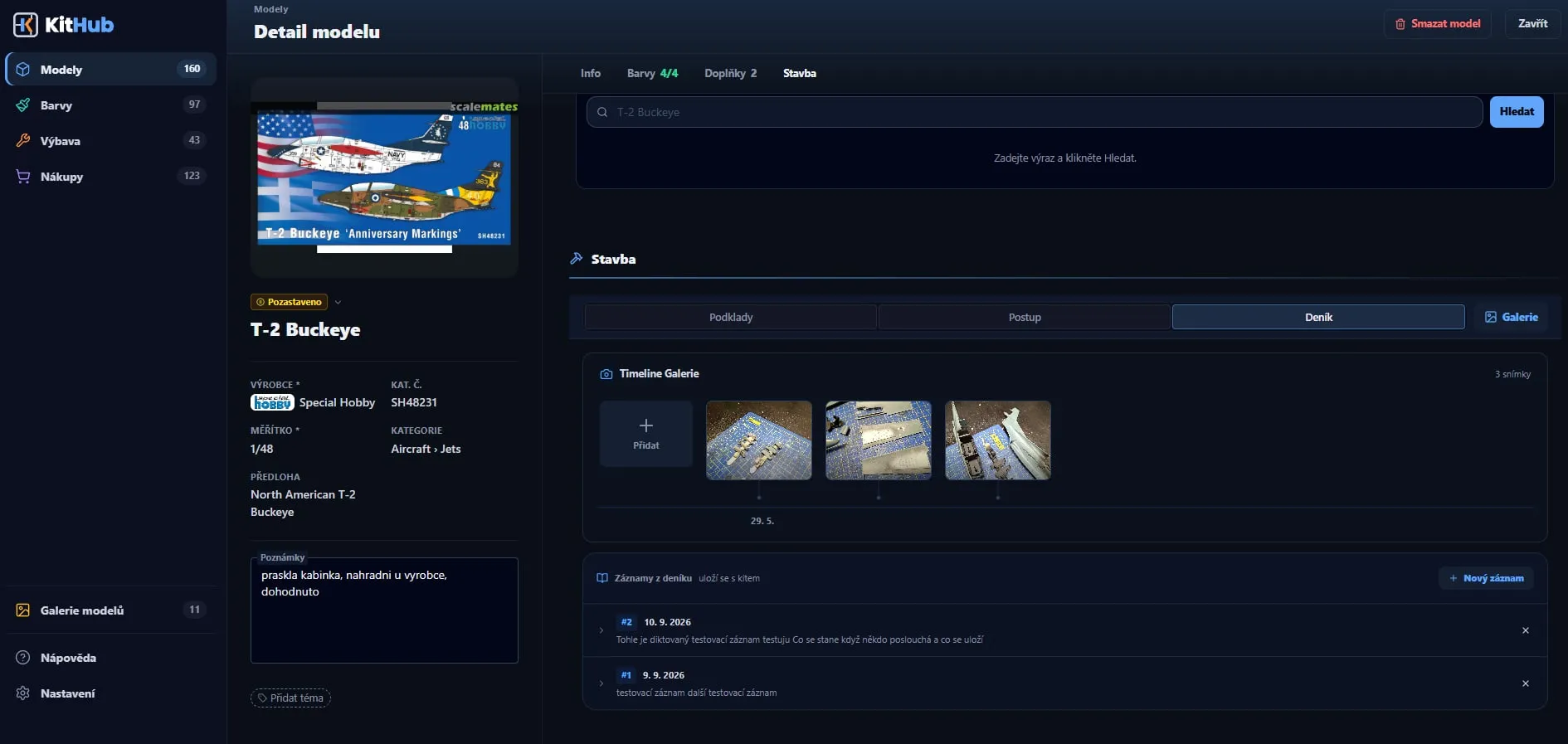Switch to the Doplňky tab

[730, 73]
